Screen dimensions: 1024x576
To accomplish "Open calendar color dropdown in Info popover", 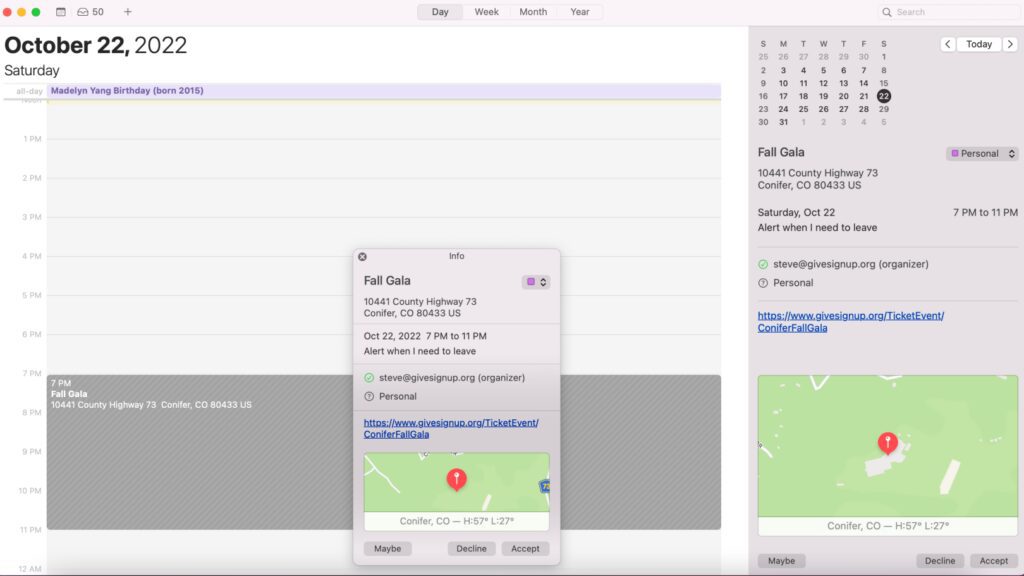I will coord(536,281).
